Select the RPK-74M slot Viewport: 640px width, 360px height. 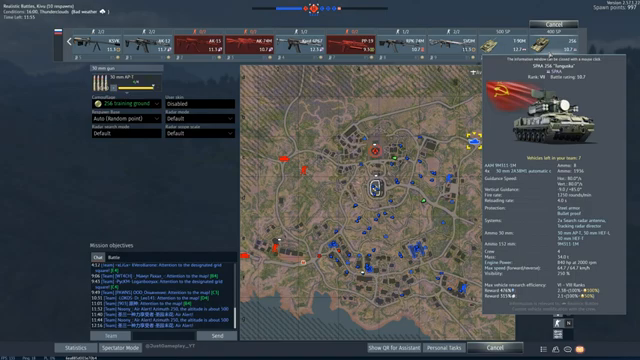click(401, 44)
